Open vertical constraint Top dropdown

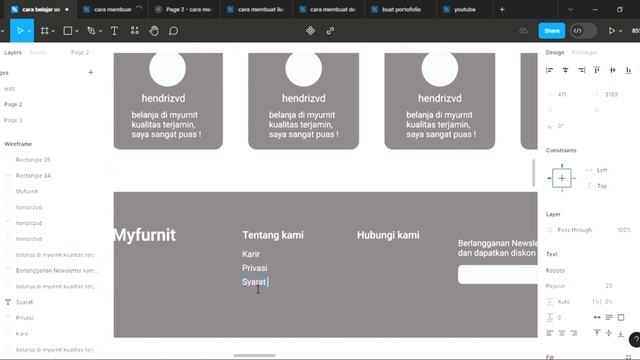tap(602, 186)
